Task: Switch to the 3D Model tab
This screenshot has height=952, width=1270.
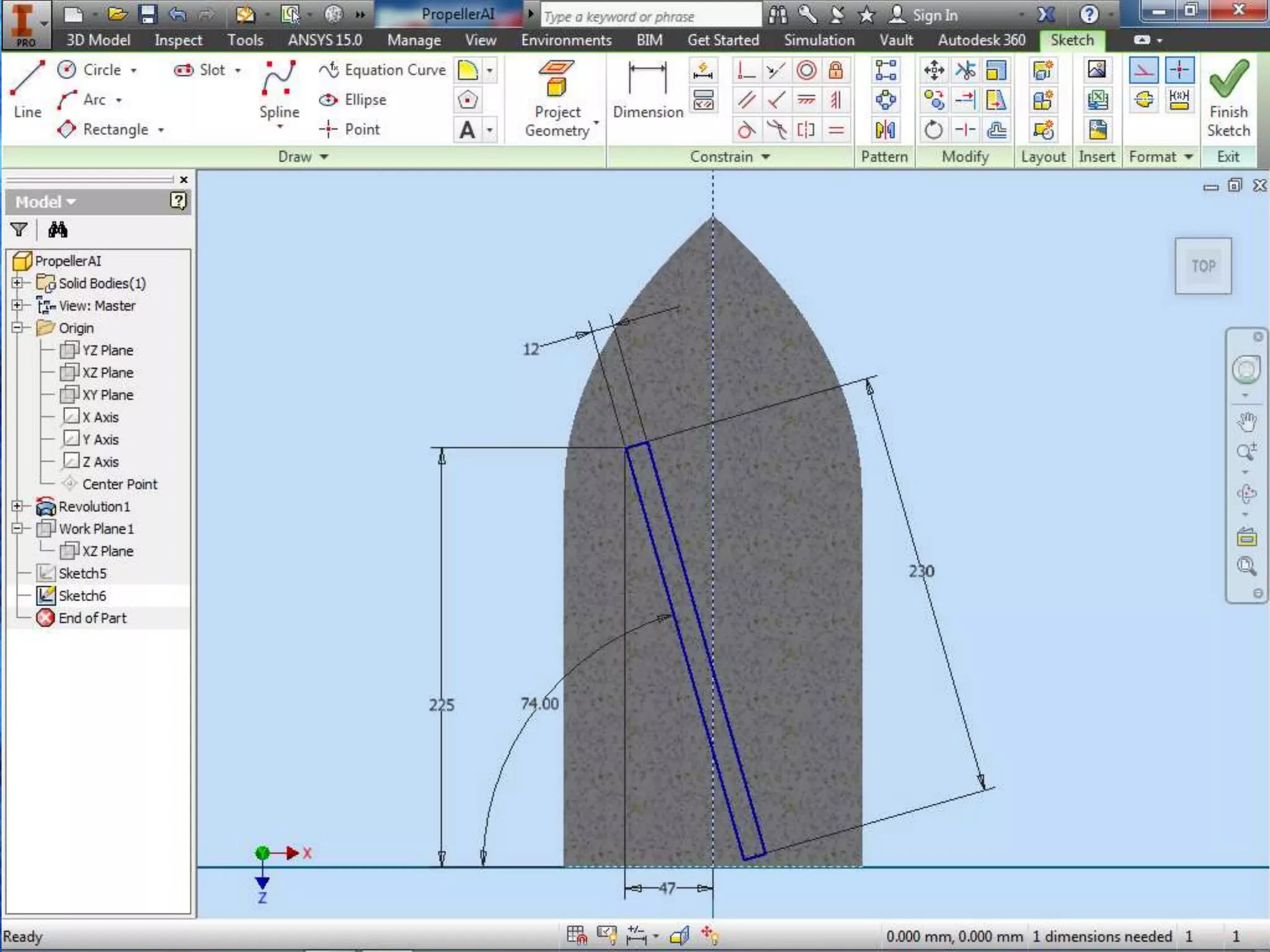Action: coord(98,40)
